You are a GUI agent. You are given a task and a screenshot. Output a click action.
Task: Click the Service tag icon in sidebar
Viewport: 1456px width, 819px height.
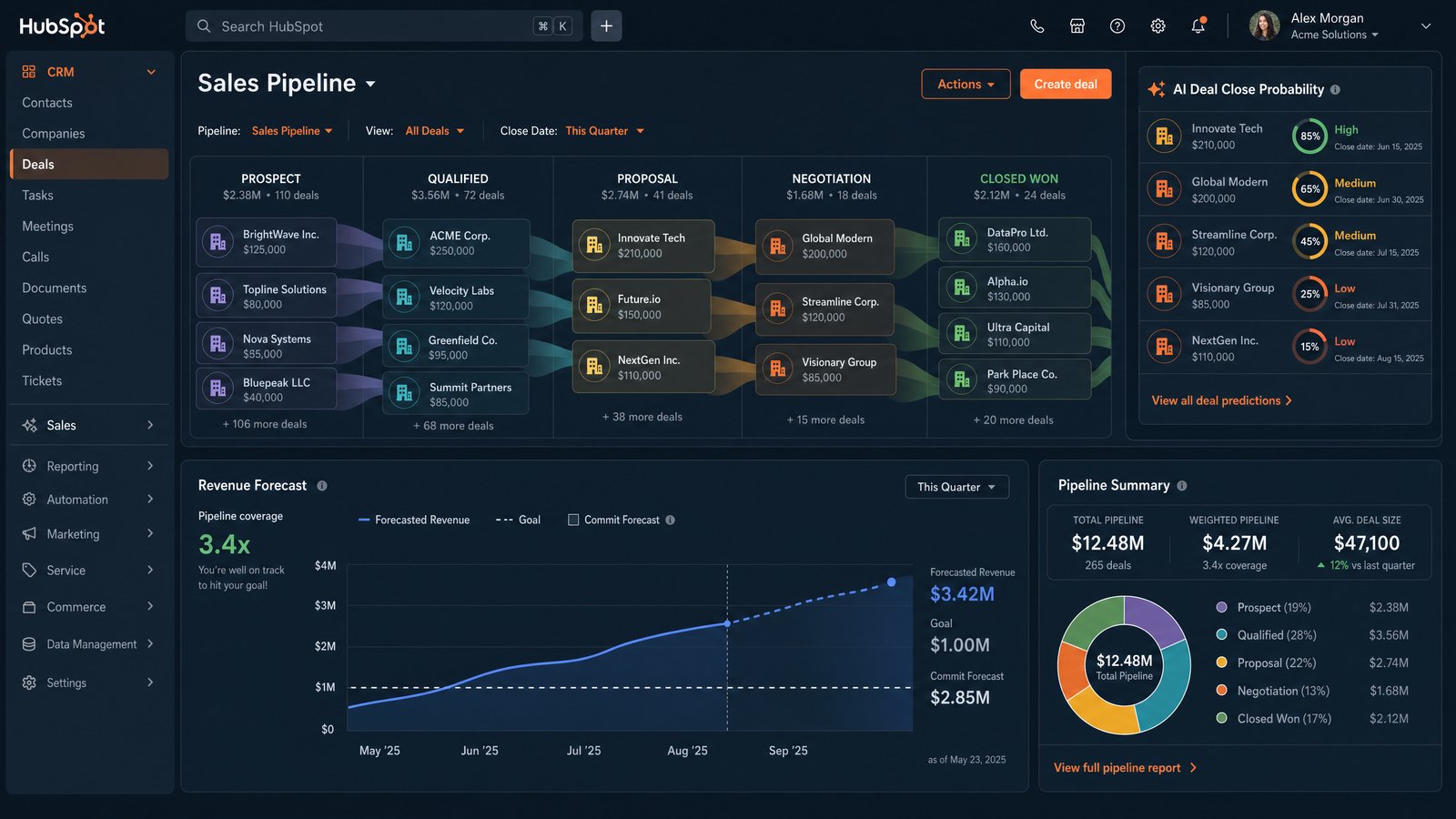(x=29, y=571)
